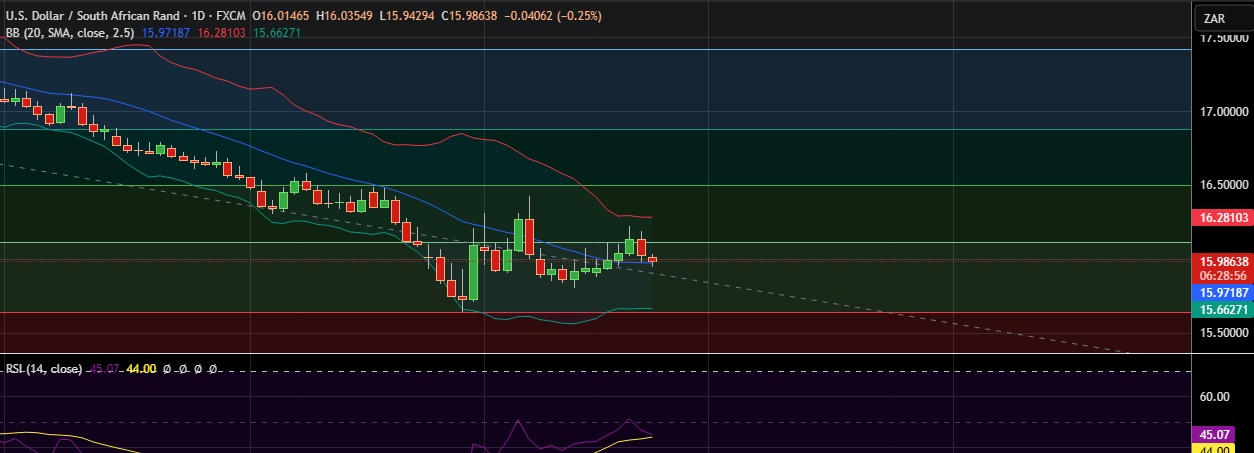Viewport: 1254px width, 453px height.
Task: Click the blue 15.97187 basis price label
Action: coord(1222,293)
